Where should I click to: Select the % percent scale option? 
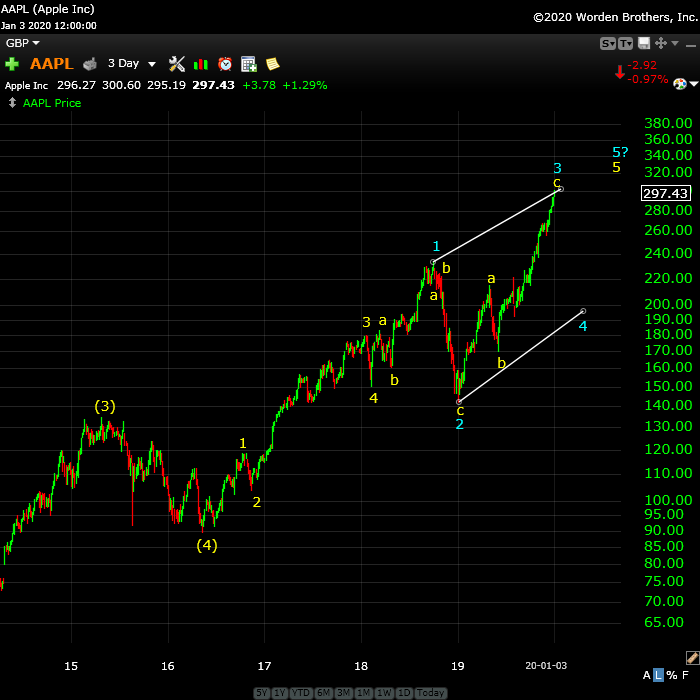672,675
